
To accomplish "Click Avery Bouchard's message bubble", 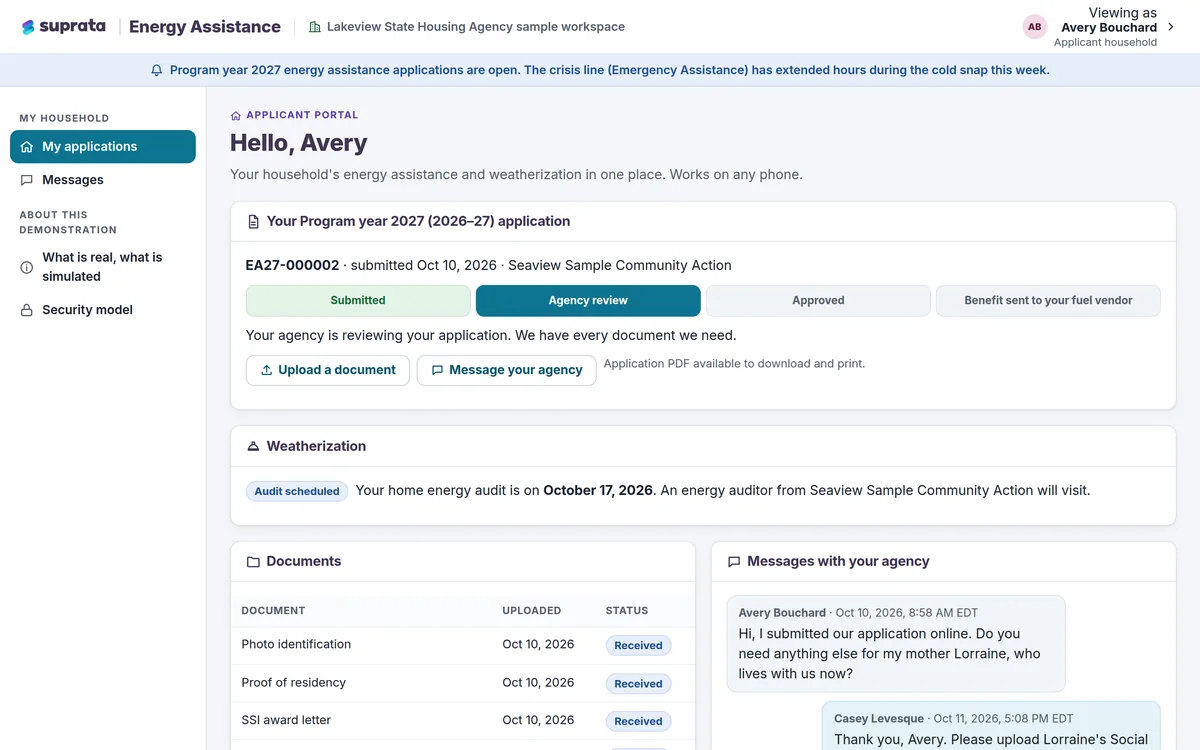I will (896, 644).
